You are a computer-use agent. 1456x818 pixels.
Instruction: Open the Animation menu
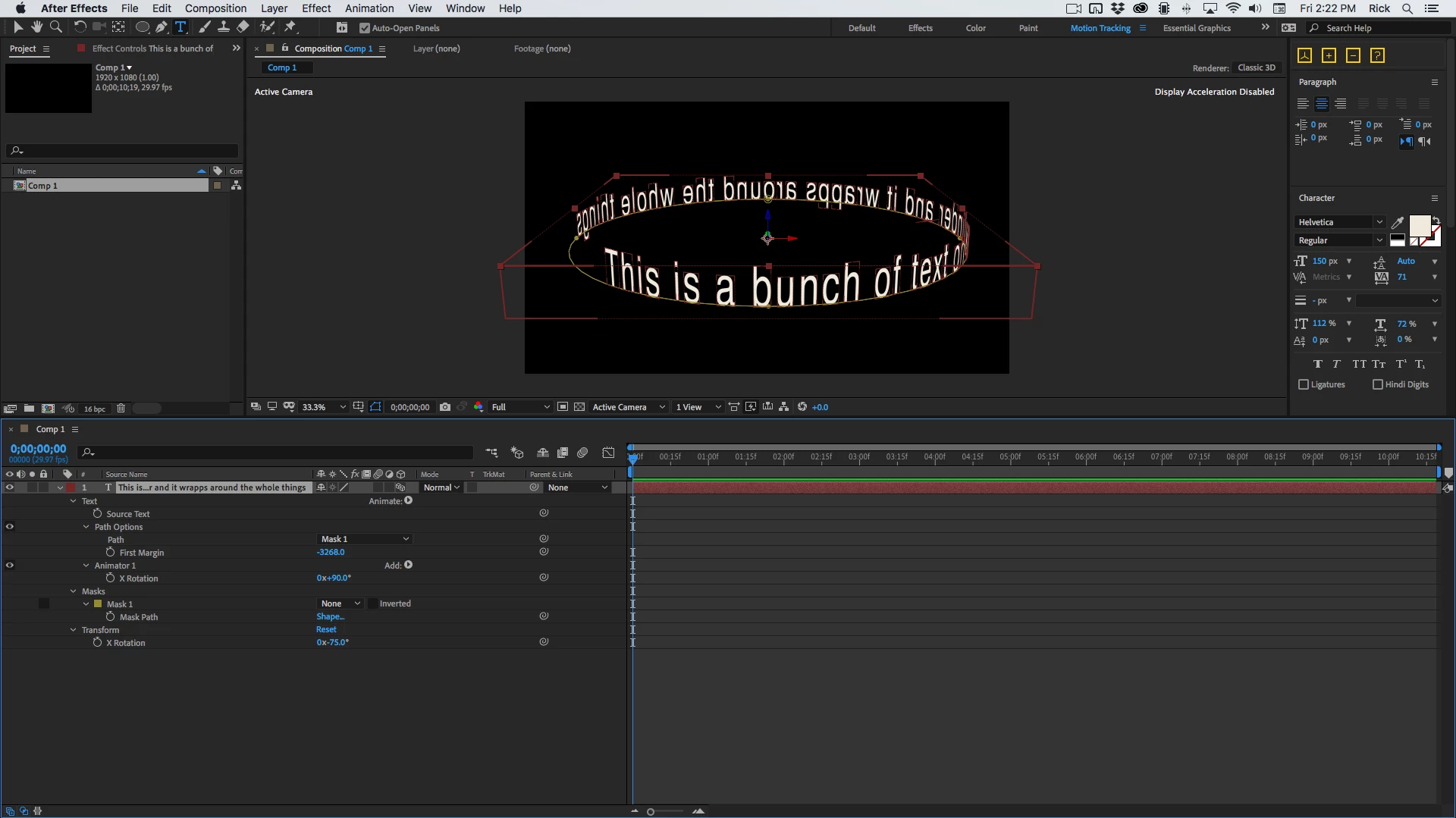pyautogui.click(x=369, y=8)
